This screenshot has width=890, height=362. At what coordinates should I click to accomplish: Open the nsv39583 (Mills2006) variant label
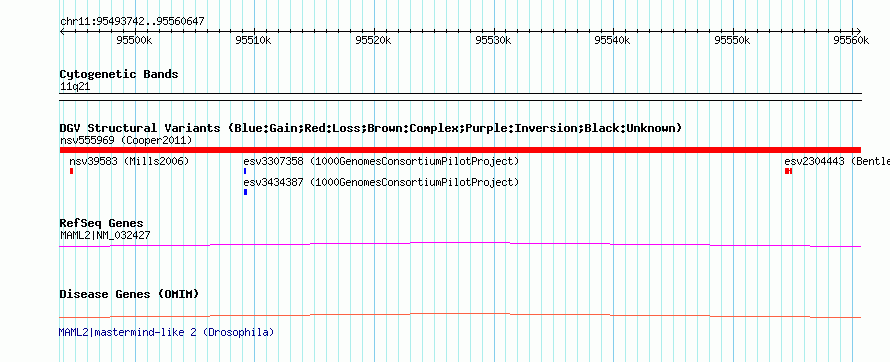click(x=129, y=162)
